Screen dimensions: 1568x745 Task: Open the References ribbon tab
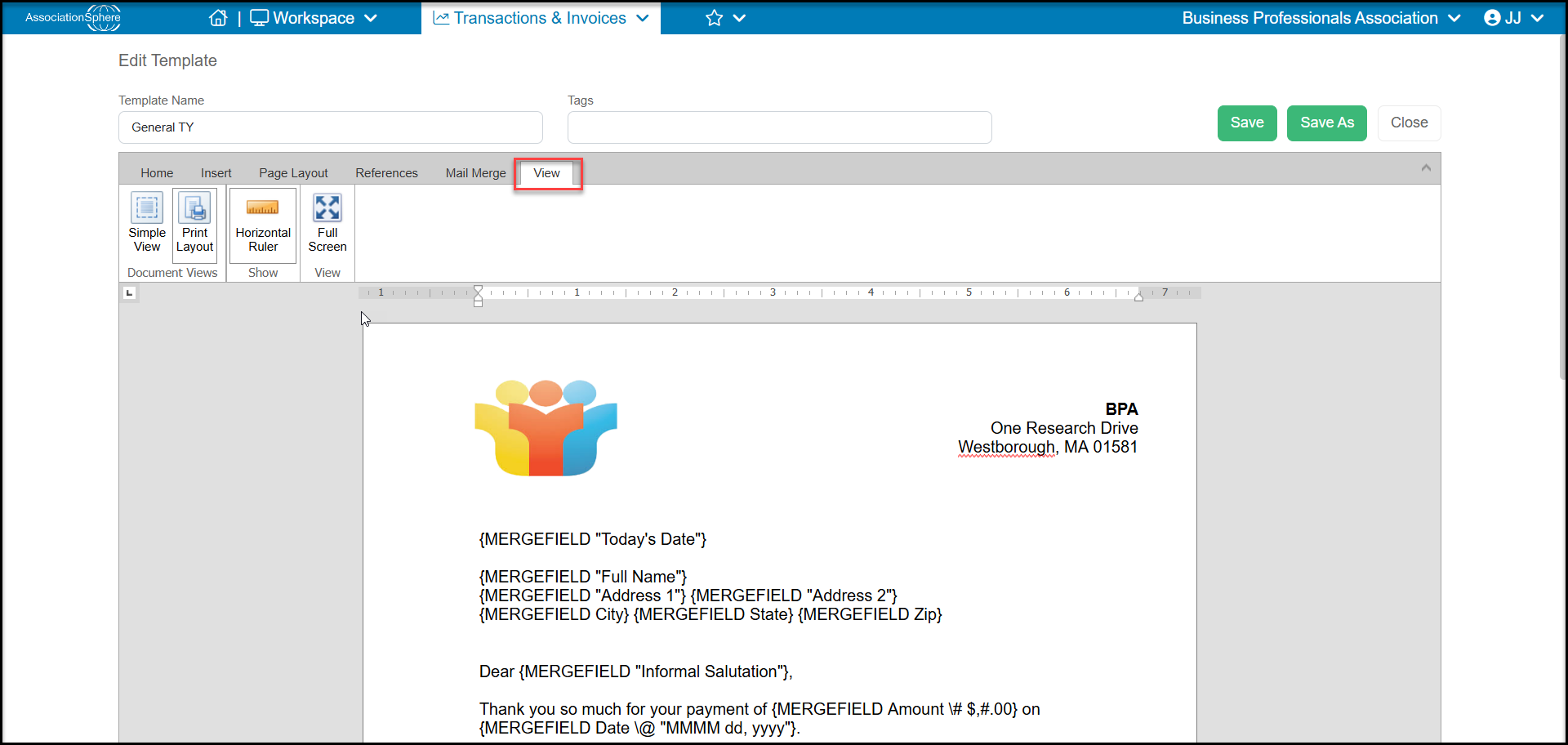pos(386,173)
